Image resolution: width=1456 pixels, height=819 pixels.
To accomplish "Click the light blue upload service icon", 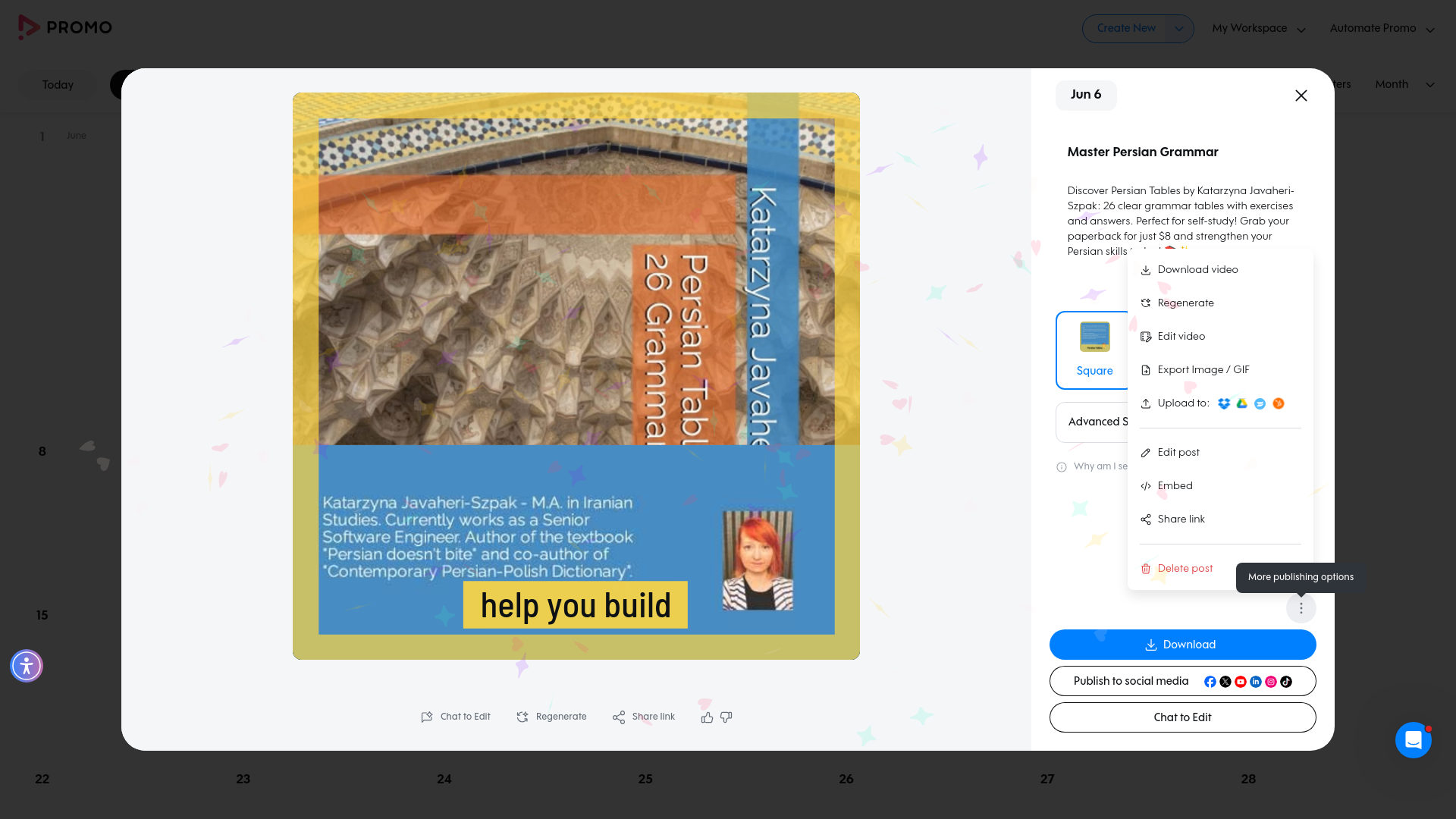I will pos(1260,403).
